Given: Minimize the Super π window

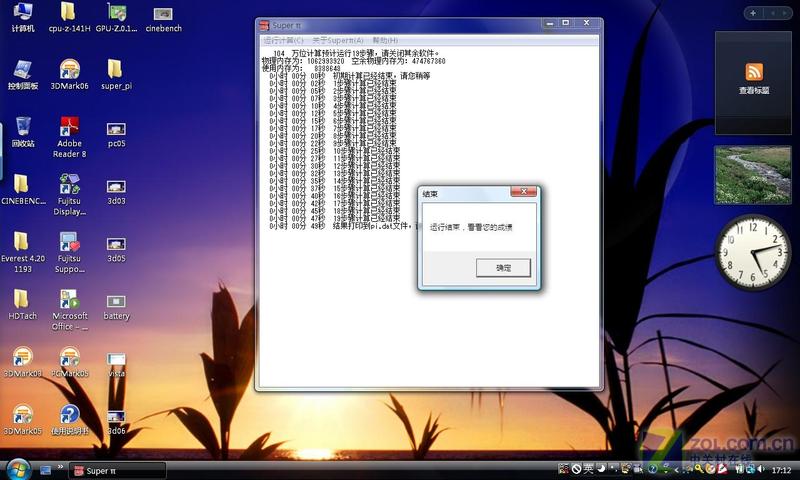Looking at the screenshot, I should [x=550, y=23].
